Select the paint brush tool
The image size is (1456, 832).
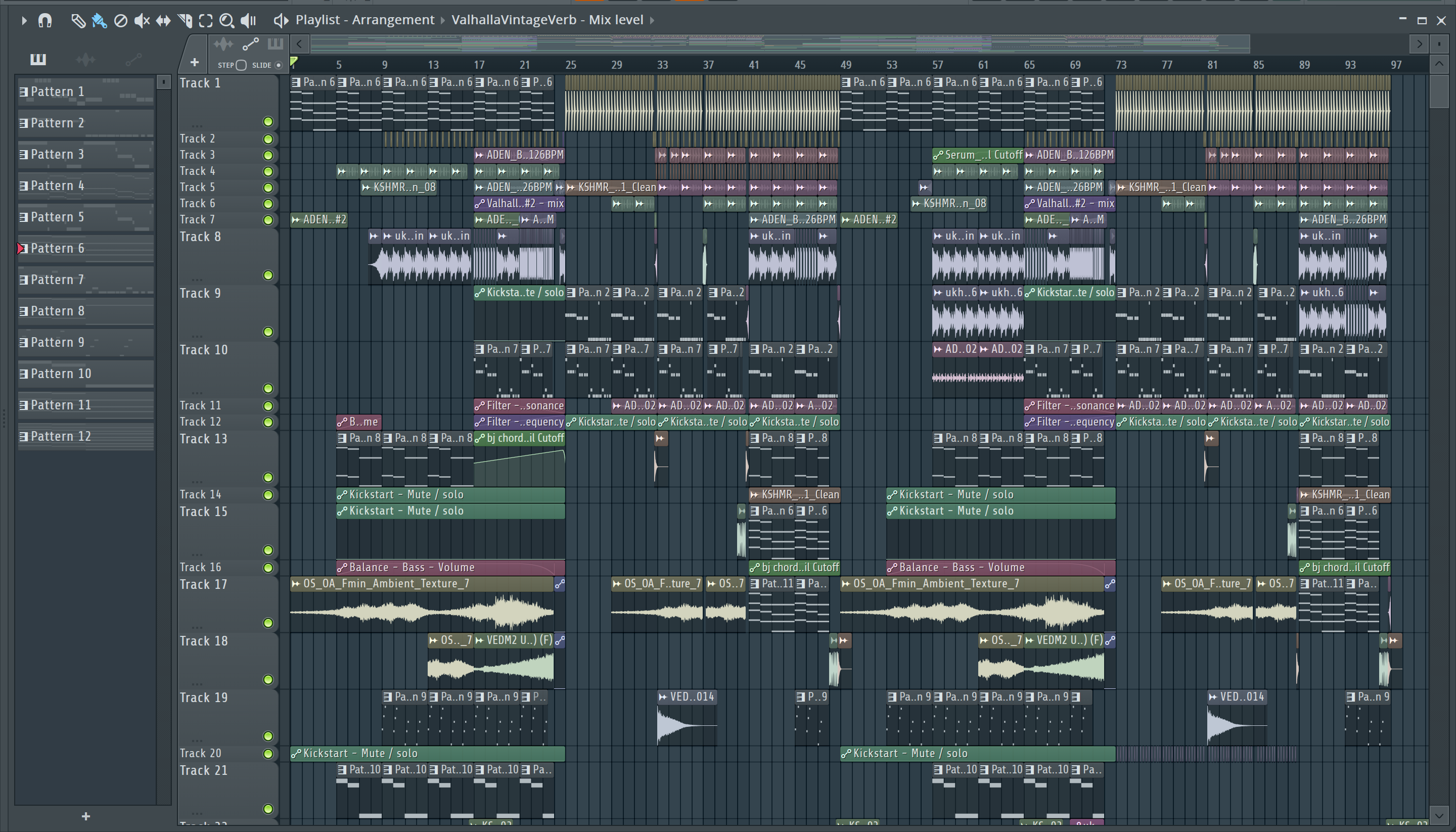click(99, 21)
